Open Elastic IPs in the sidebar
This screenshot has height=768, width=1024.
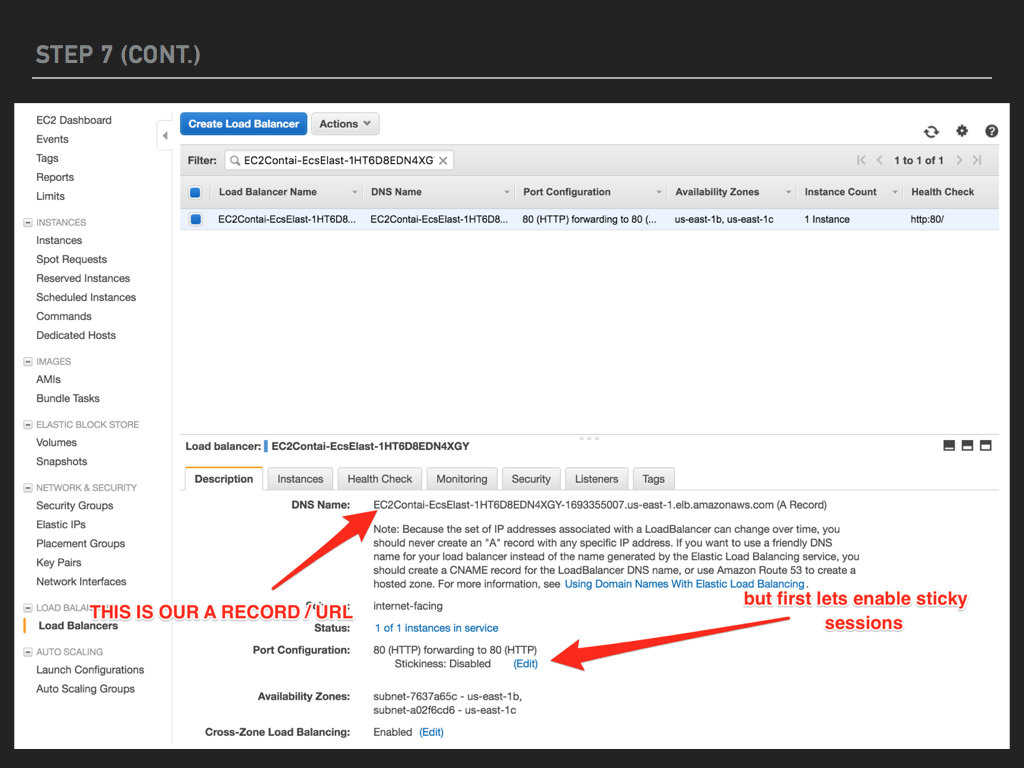(61, 524)
